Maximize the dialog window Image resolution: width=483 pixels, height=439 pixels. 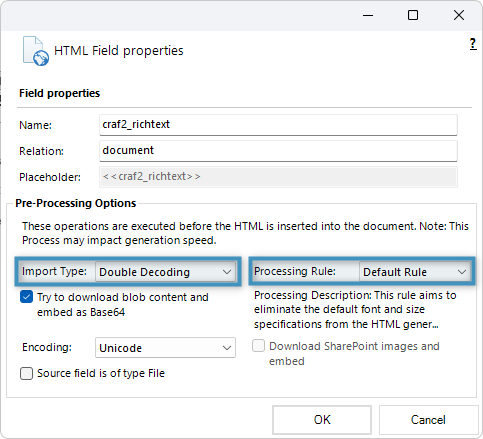(413, 15)
